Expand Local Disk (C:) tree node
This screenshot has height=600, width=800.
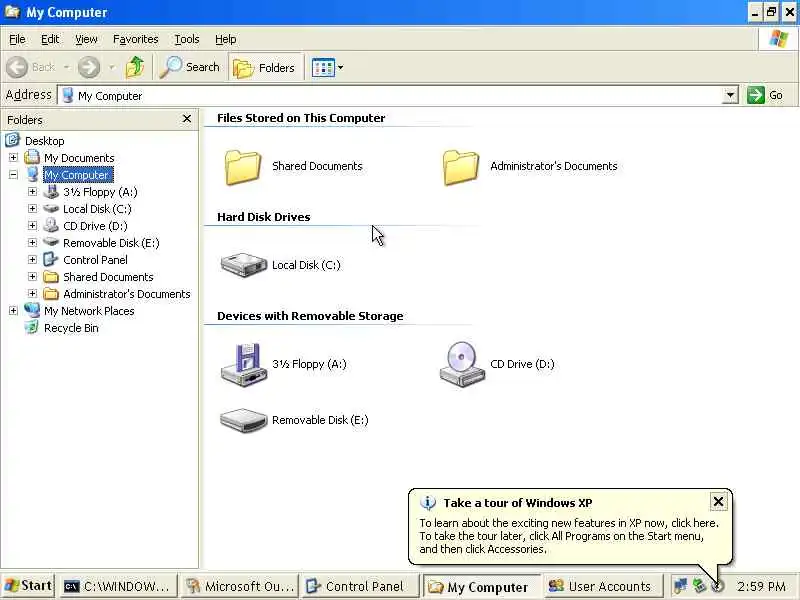[32, 209]
